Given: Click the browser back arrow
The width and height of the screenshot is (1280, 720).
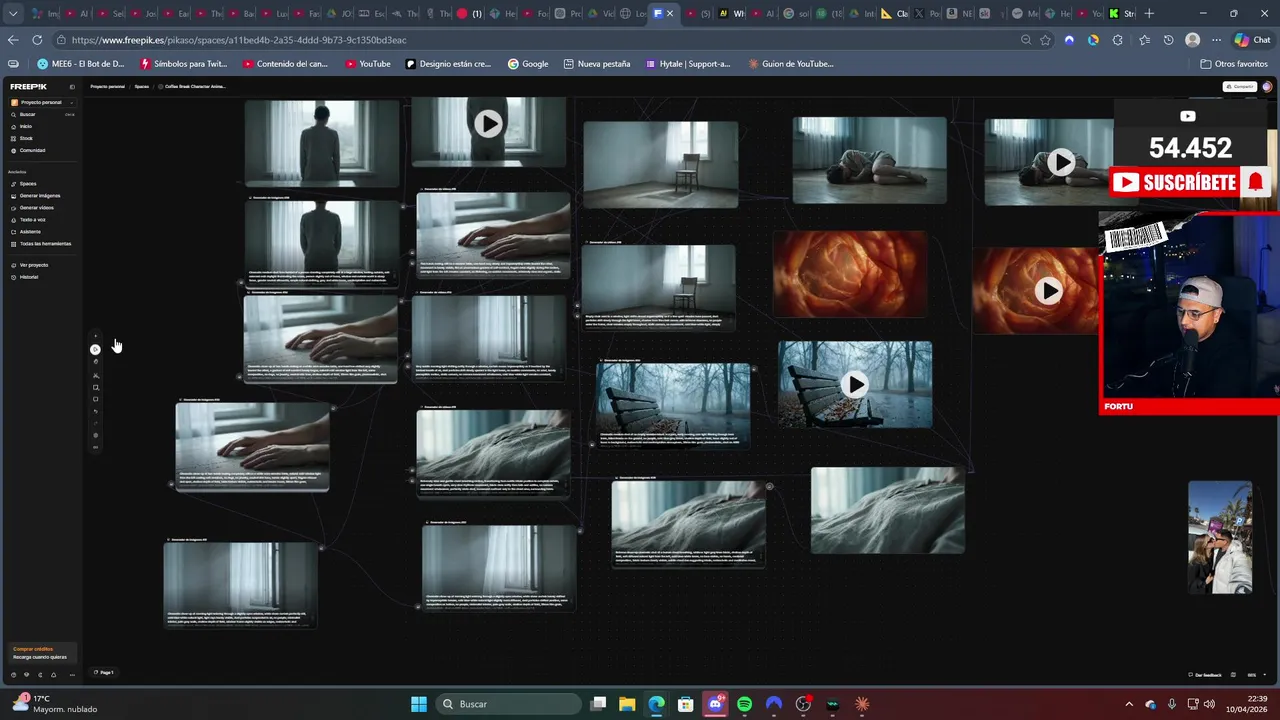Looking at the screenshot, I should 13,40.
